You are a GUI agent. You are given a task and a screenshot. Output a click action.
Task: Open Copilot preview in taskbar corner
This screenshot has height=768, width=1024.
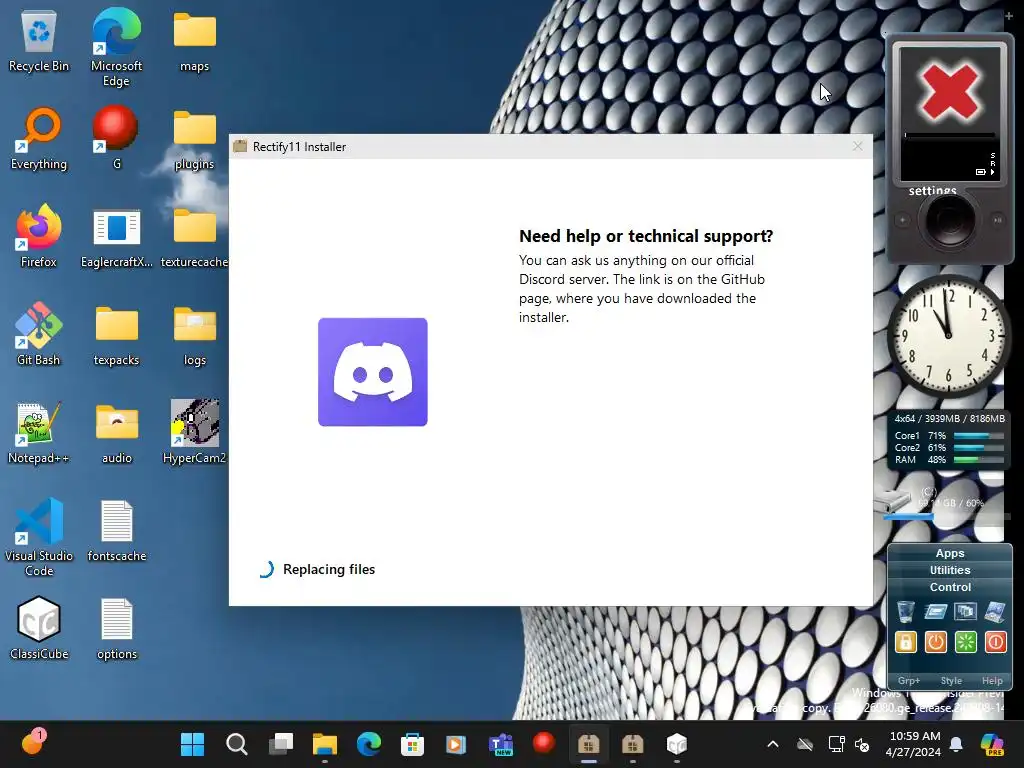pos(992,744)
